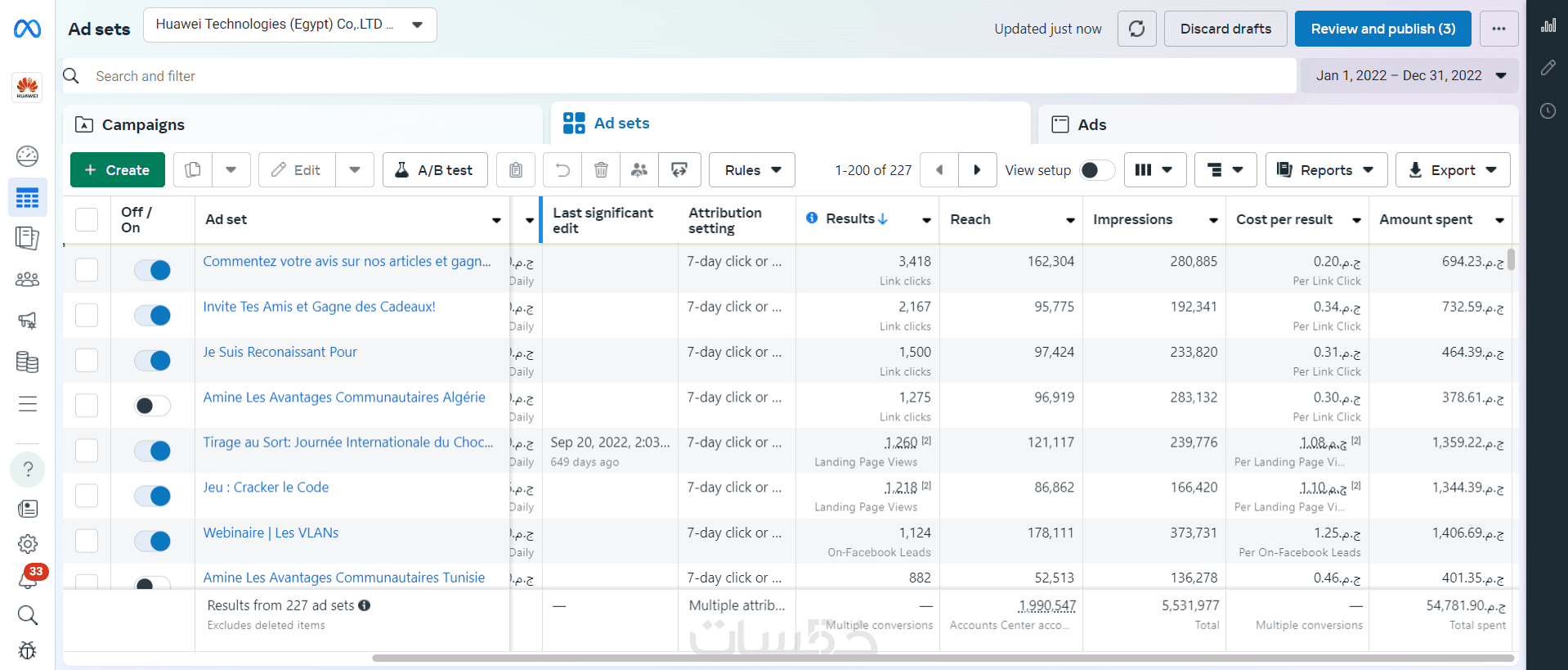The image size is (1568, 670).
Task: Click the refresh data icon
Action: point(1137,29)
